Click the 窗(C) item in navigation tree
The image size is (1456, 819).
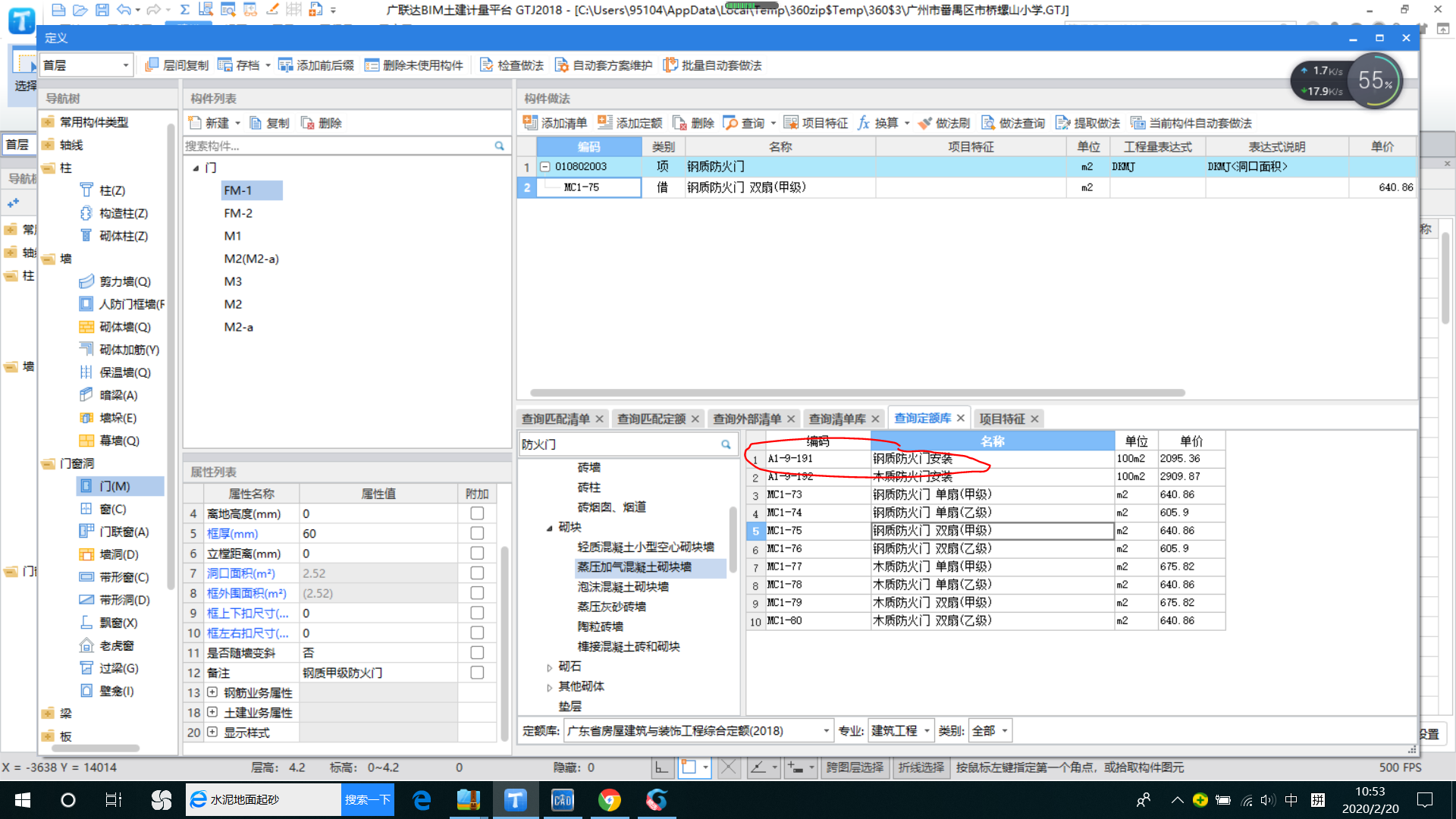(112, 509)
